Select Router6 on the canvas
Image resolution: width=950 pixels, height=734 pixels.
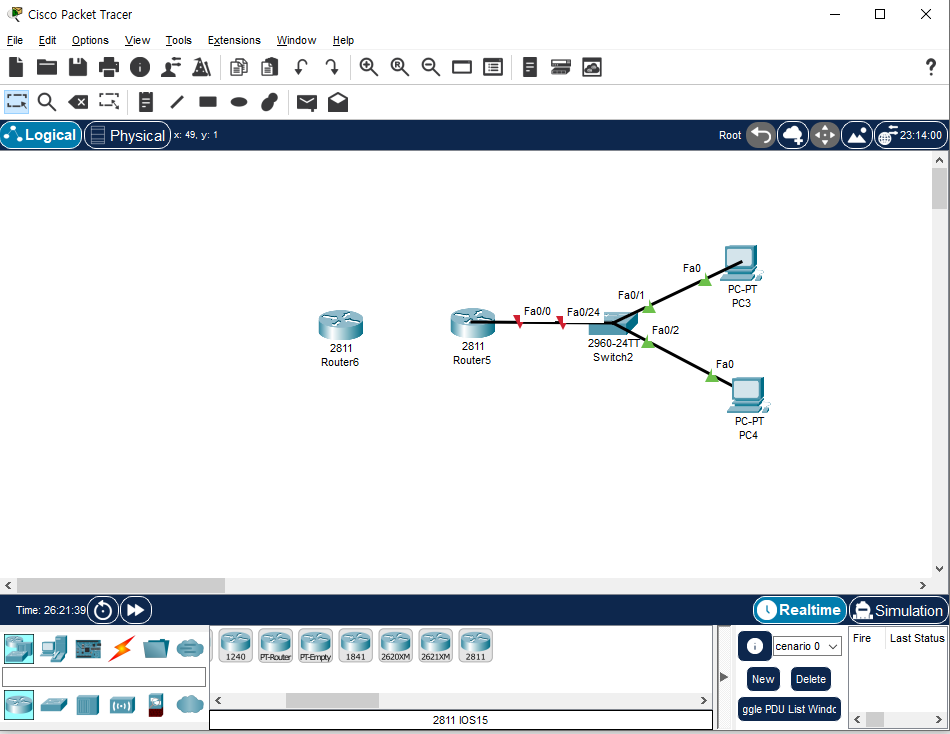point(340,325)
